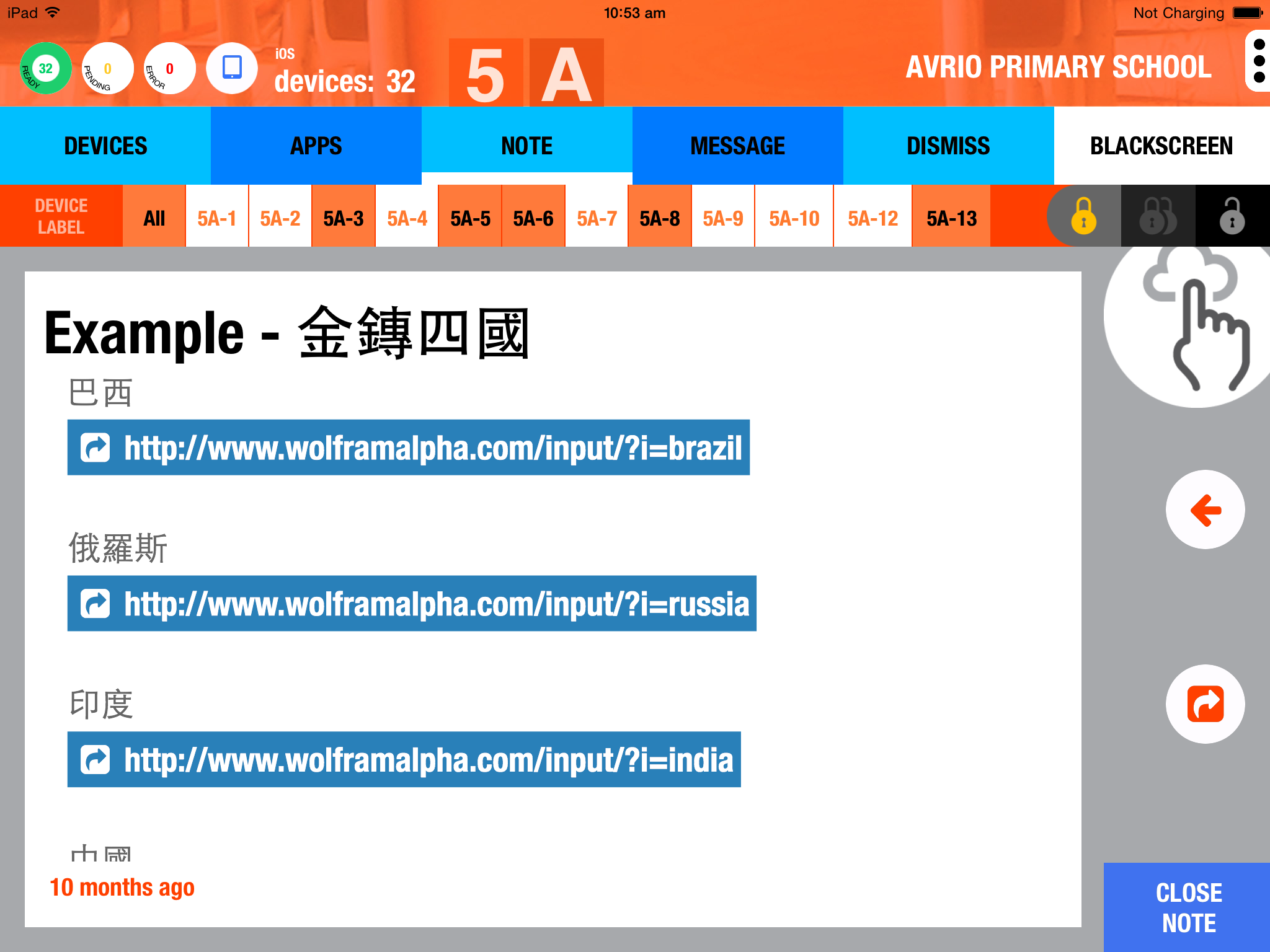
Task: Toggle device label 5A-1
Action: coord(217,216)
